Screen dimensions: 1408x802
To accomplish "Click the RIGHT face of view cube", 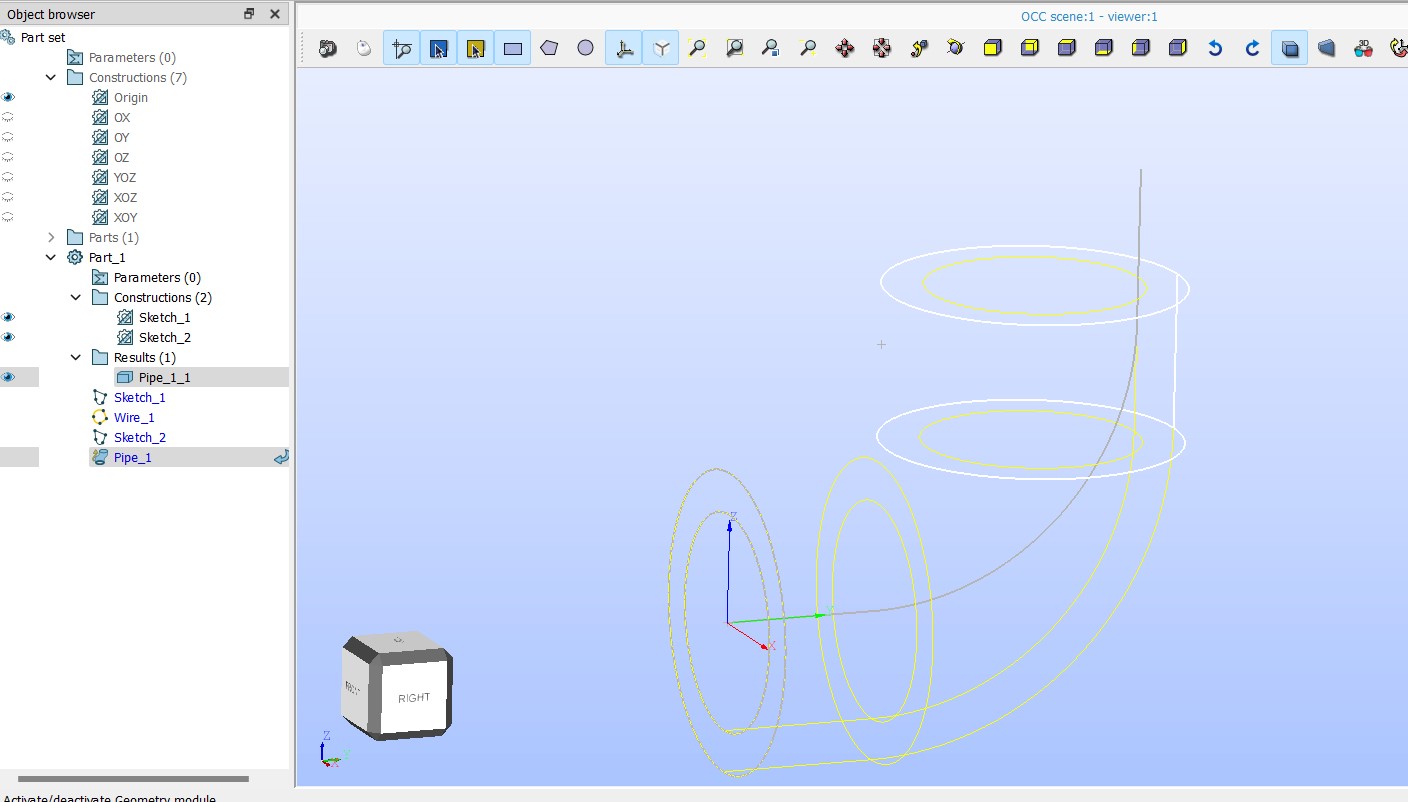I will pyautogui.click(x=413, y=697).
